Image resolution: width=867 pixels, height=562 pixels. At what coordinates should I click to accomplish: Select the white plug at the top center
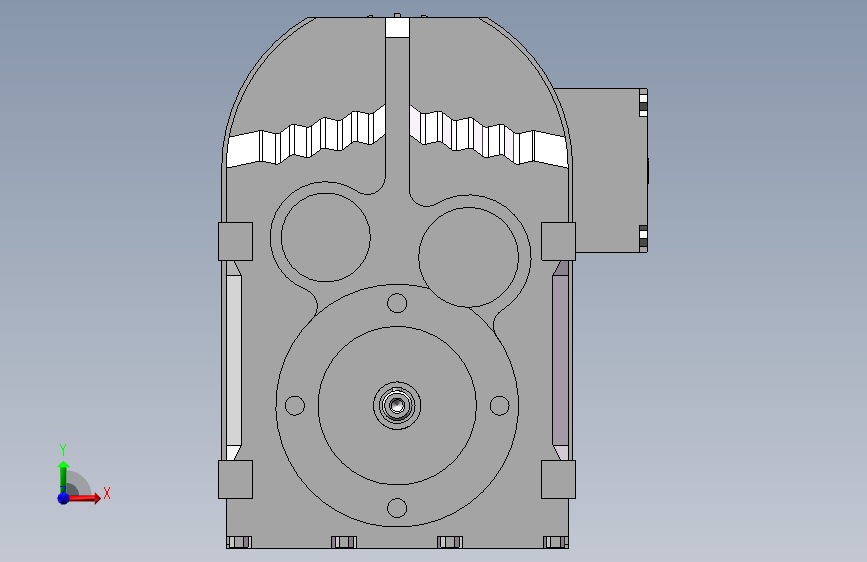tap(397, 27)
